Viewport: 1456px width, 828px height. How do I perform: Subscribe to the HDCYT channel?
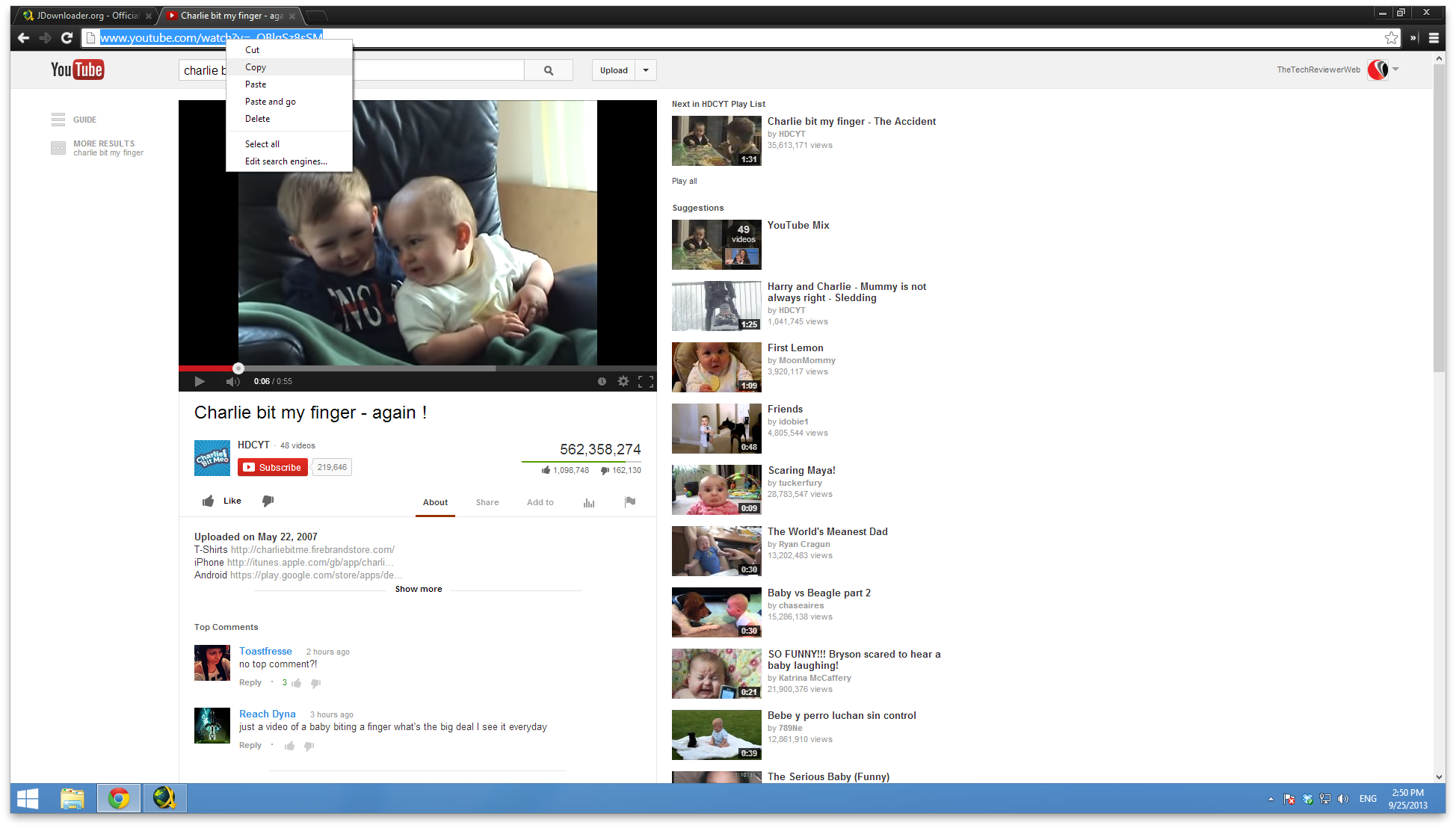pyautogui.click(x=272, y=466)
